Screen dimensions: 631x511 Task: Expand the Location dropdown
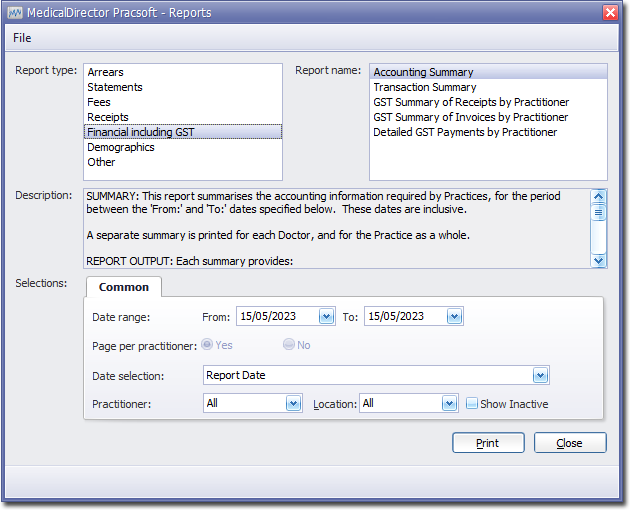pyautogui.click(x=449, y=404)
